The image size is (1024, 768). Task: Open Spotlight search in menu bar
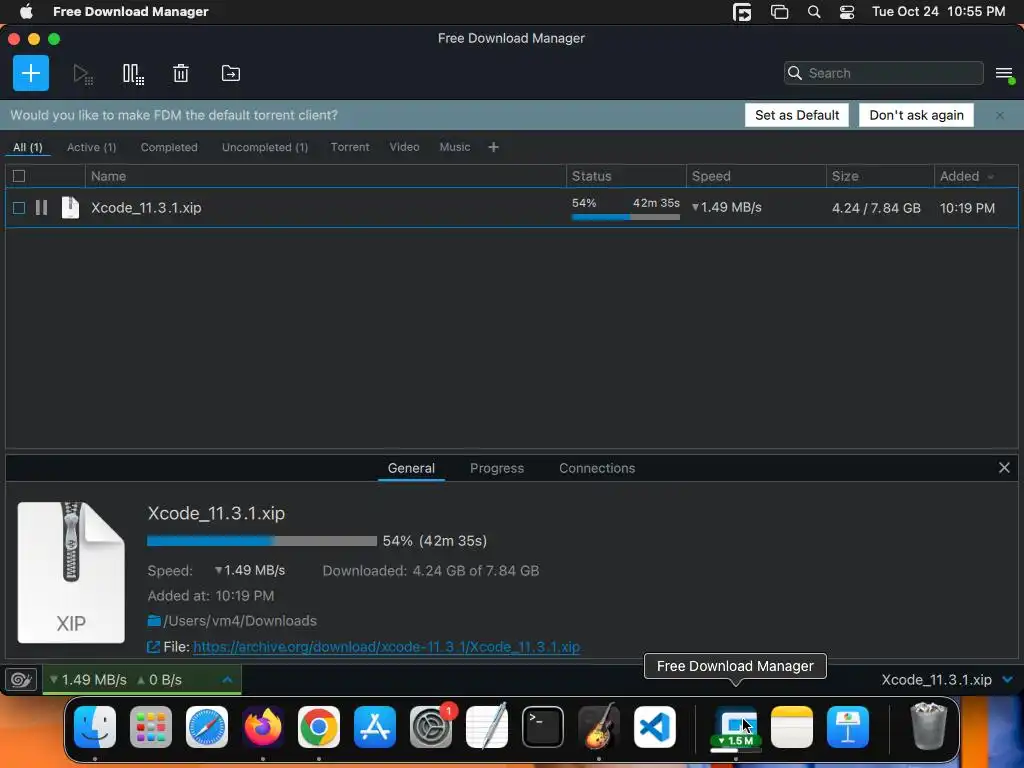814,12
